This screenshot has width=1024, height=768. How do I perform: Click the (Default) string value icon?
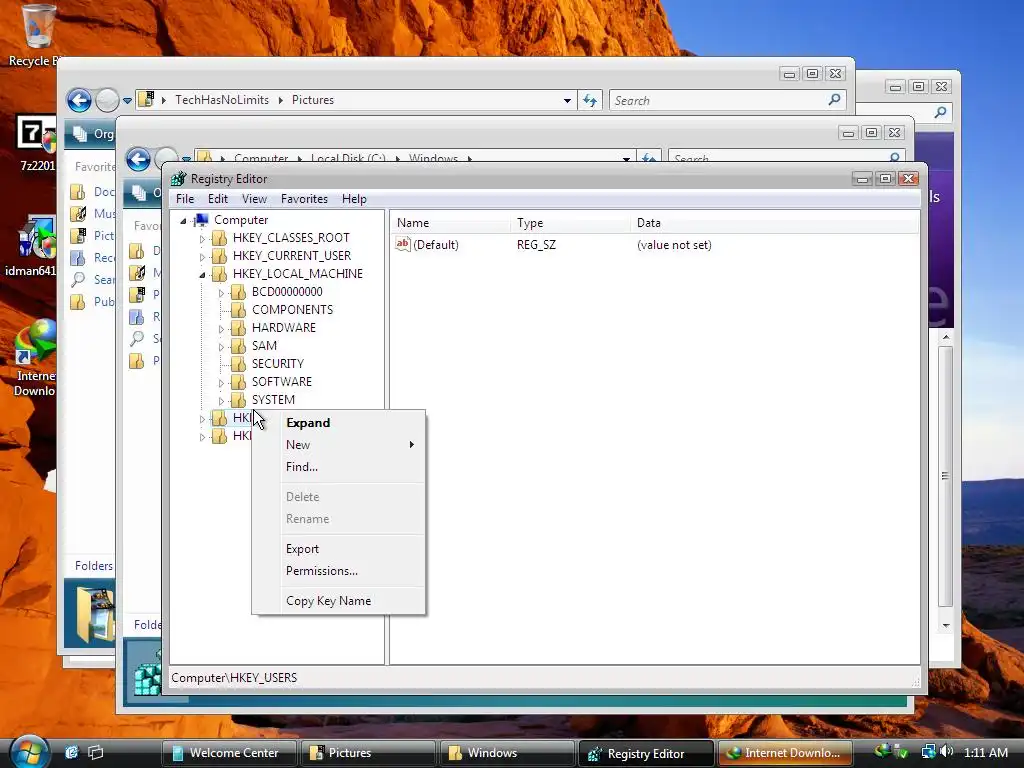[403, 244]
